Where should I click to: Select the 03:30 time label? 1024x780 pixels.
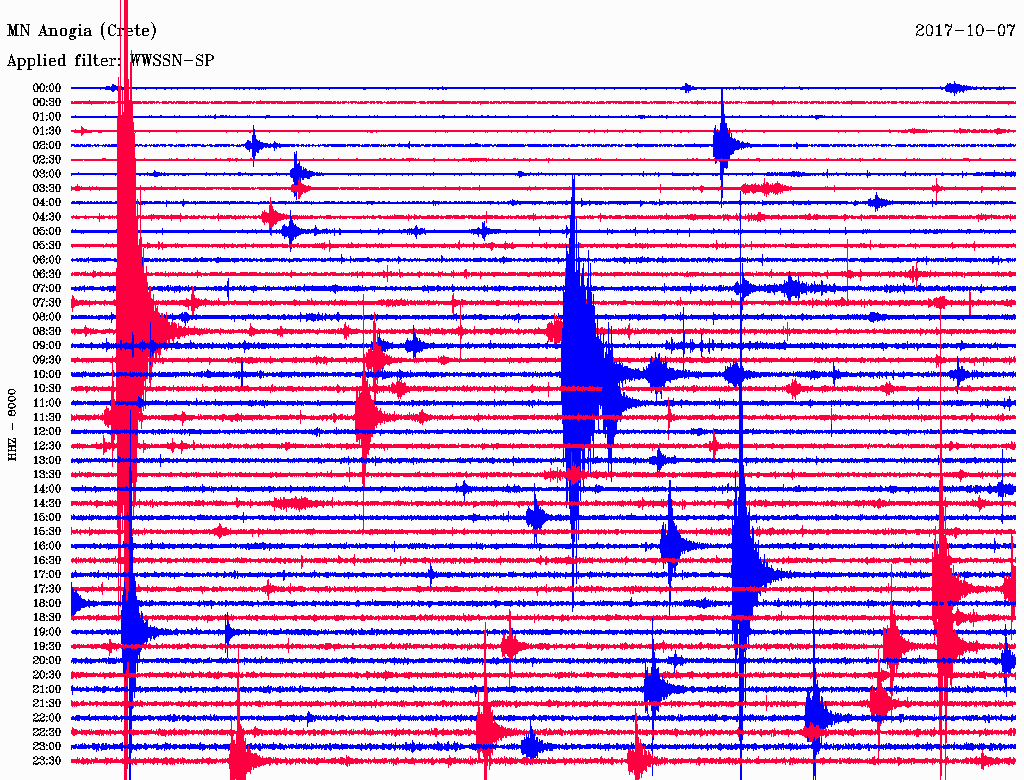(47, 189)
